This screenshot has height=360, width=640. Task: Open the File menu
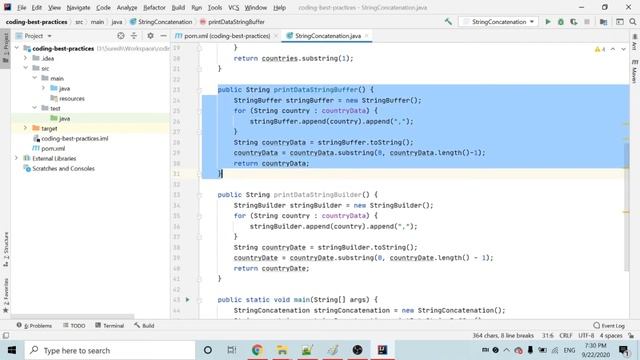(x=21, y=7)
